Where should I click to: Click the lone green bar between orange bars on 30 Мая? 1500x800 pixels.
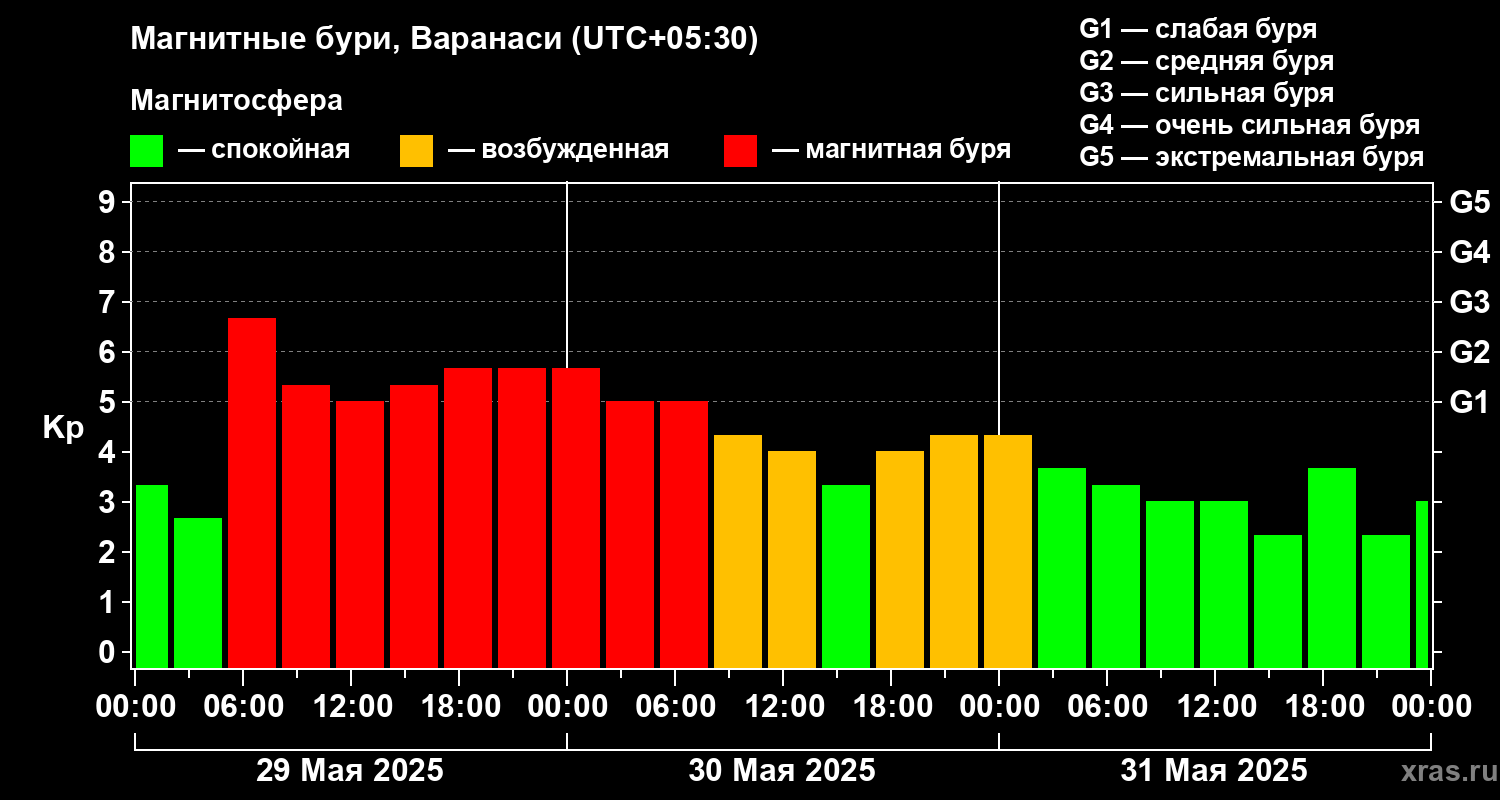[x=846, y=576]
